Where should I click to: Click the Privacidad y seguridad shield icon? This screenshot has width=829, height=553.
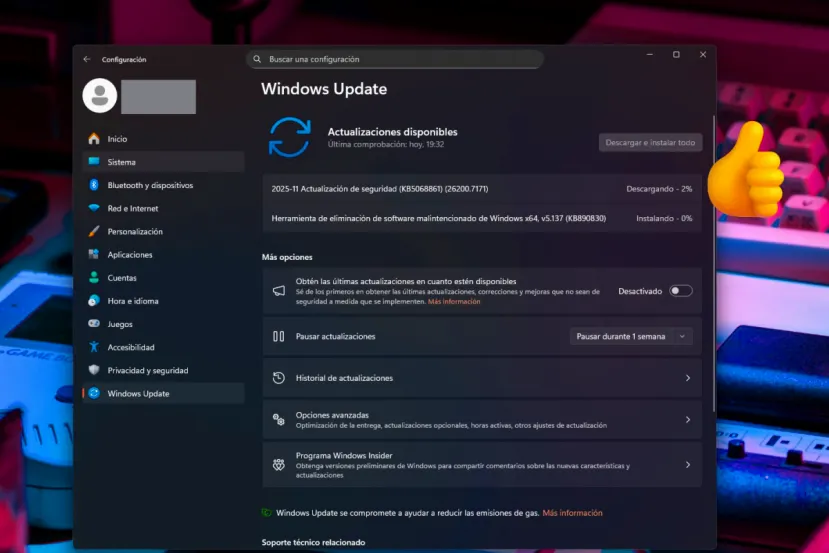pyautogui.click(x=94, y=370)
